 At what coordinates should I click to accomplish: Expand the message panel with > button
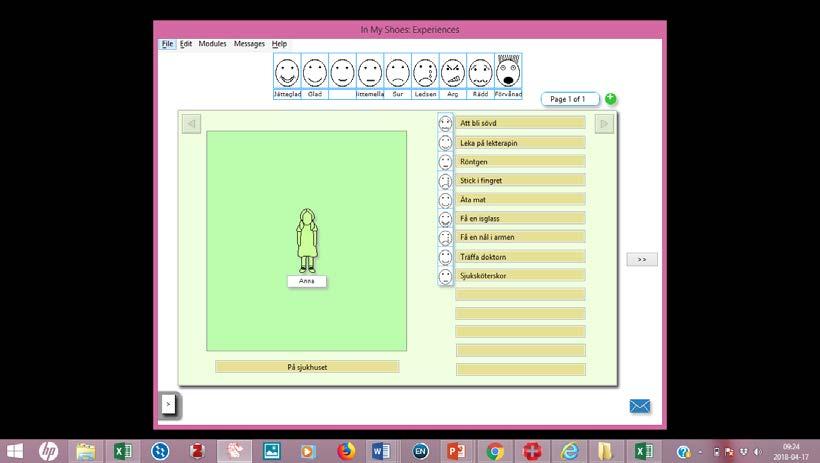pyautogui.click(x=168, y=404)
